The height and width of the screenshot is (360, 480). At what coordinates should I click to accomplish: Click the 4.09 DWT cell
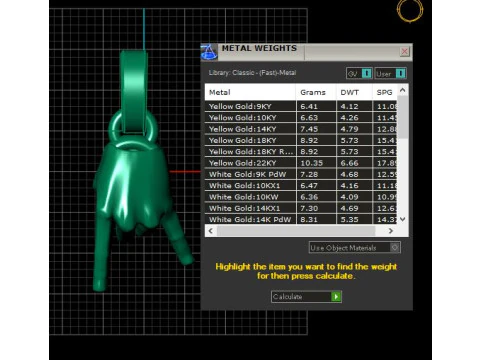(x=354, y=197)
